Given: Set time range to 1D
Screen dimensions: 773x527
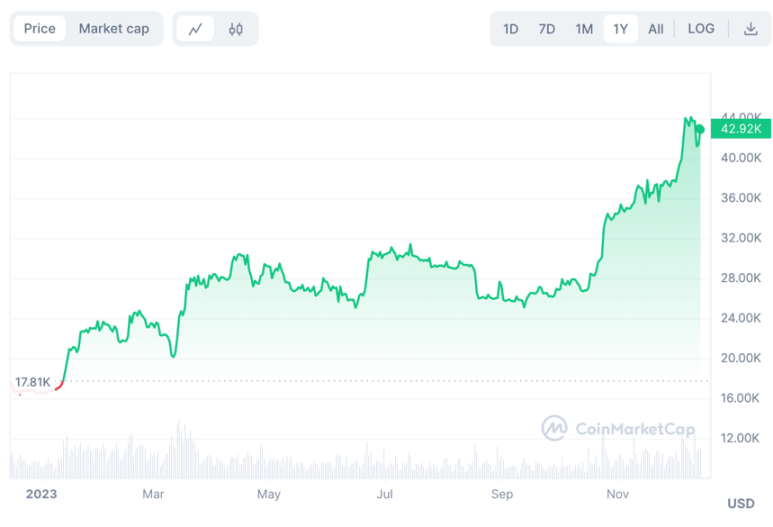Looking at the screenshot, I should (x=510, y=29).
